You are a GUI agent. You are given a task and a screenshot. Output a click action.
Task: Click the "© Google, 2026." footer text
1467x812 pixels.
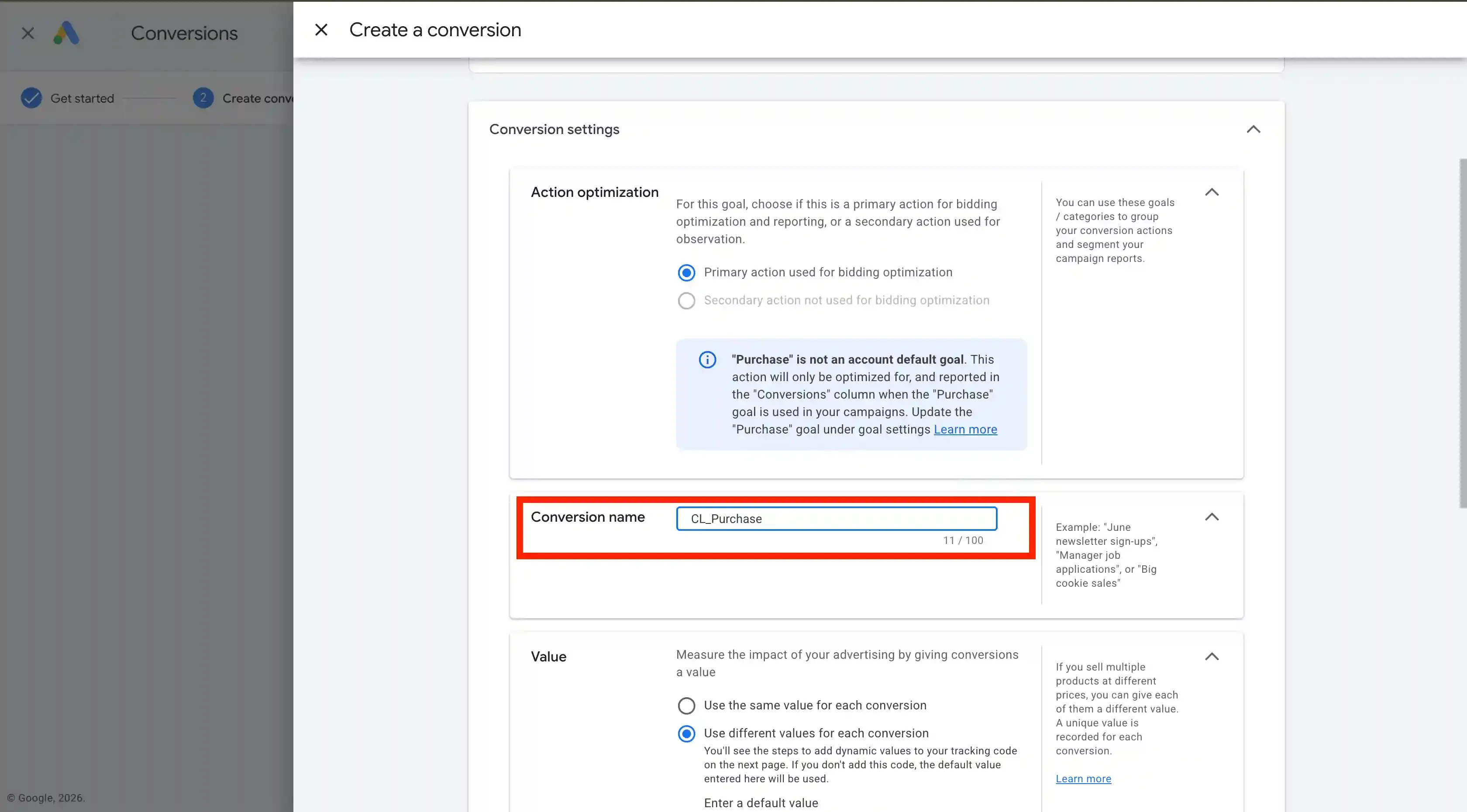tap(46, 798)
